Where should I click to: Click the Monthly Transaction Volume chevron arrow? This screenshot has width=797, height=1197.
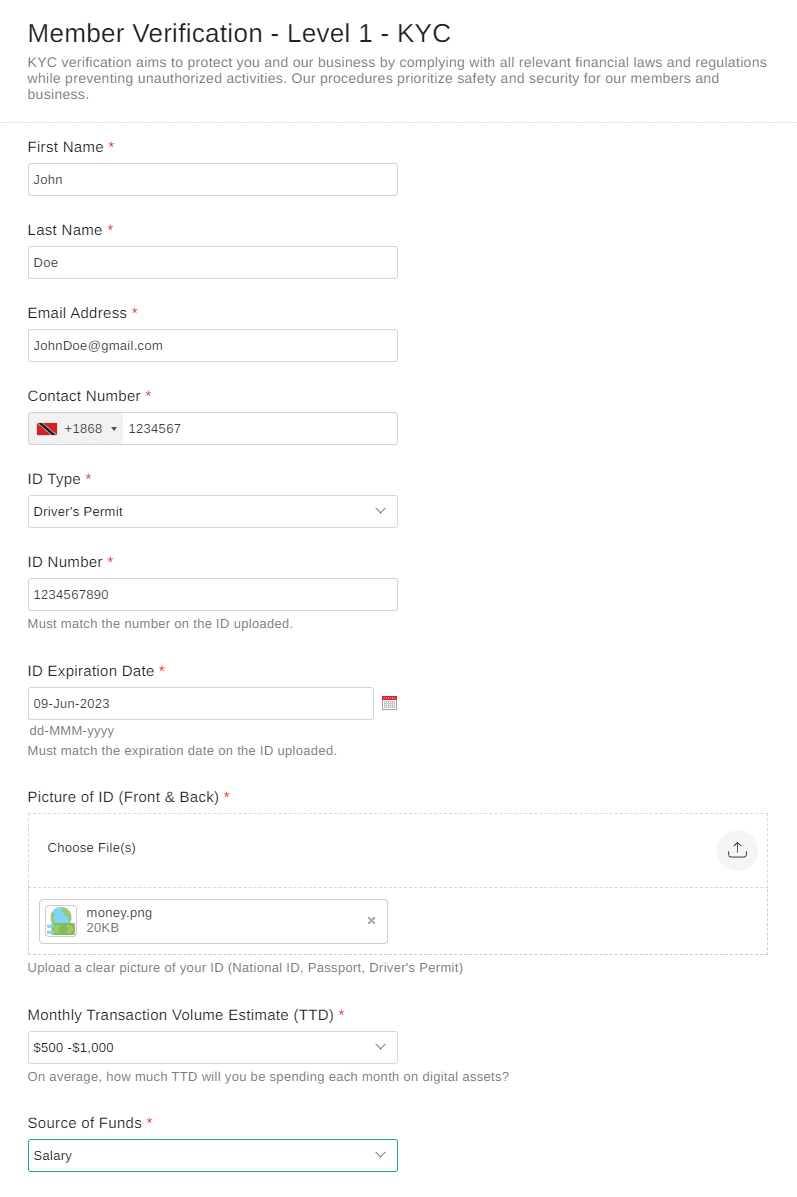(380, 1048)
